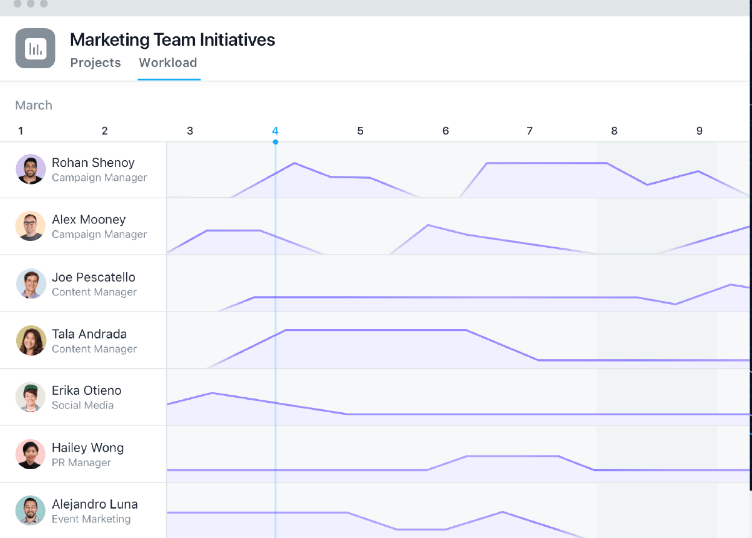Select date 3 in the timeline header
The width and height of the screenshot is (752, 538).
point(190,131)
